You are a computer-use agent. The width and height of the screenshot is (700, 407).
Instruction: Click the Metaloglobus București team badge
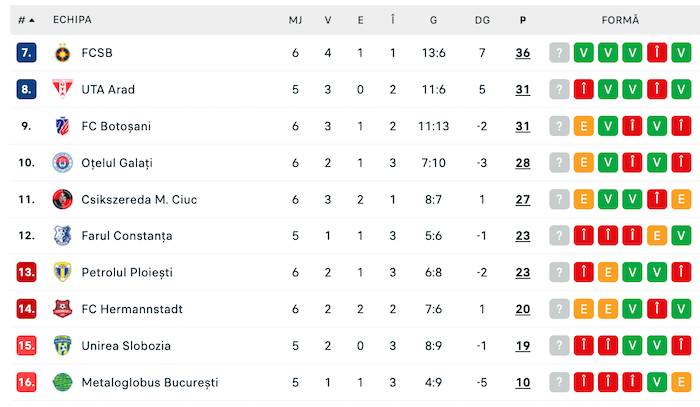coord(63,382)
